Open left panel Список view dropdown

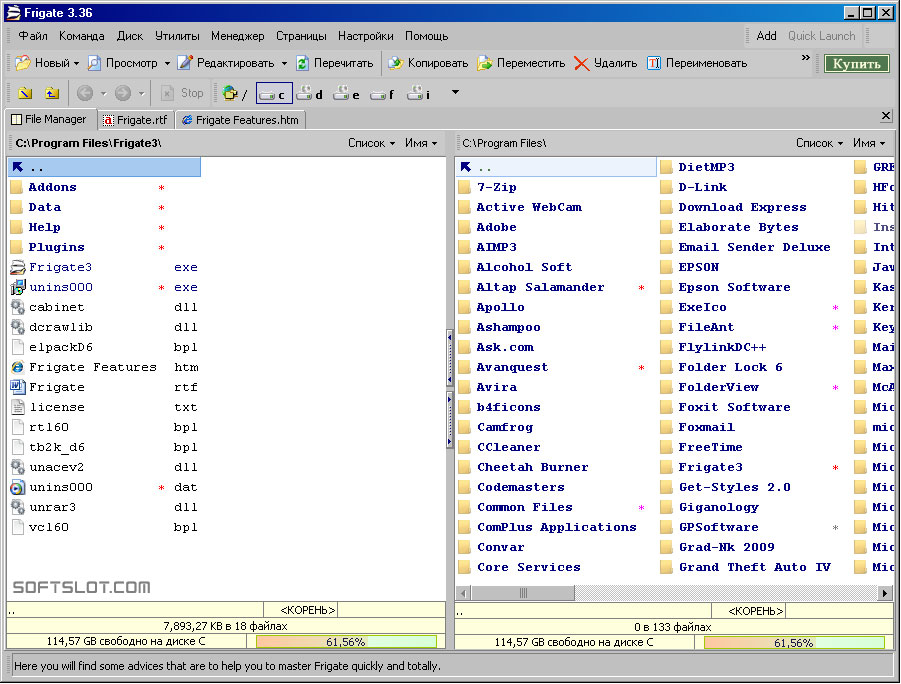click(371, 143)
